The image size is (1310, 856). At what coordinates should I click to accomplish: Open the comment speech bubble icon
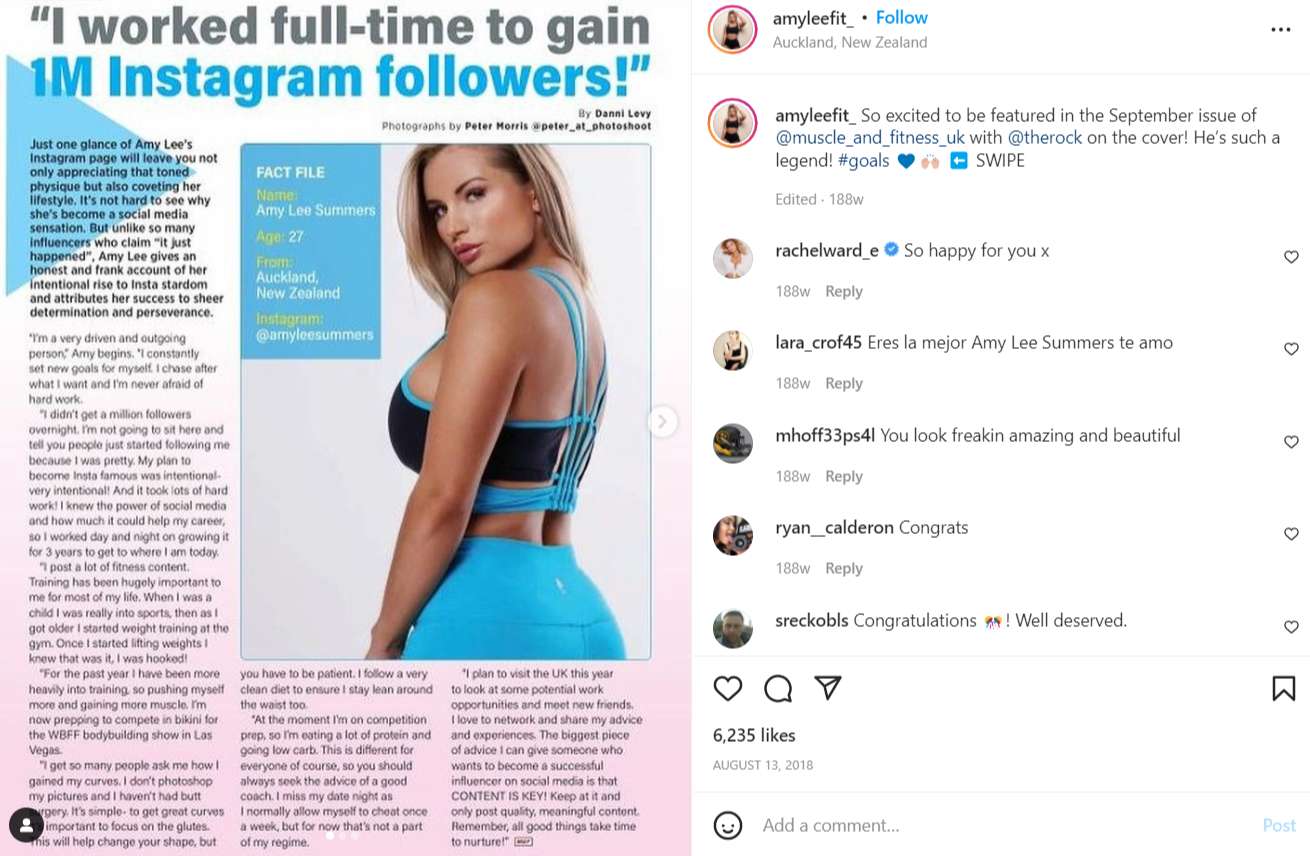click(x=778, y=688)
